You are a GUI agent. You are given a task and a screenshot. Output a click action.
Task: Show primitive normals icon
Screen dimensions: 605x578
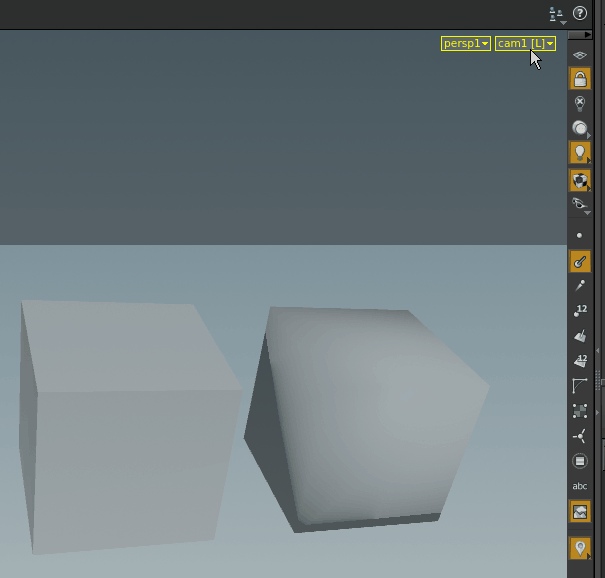pyautogui.click(x=580, y=336)
